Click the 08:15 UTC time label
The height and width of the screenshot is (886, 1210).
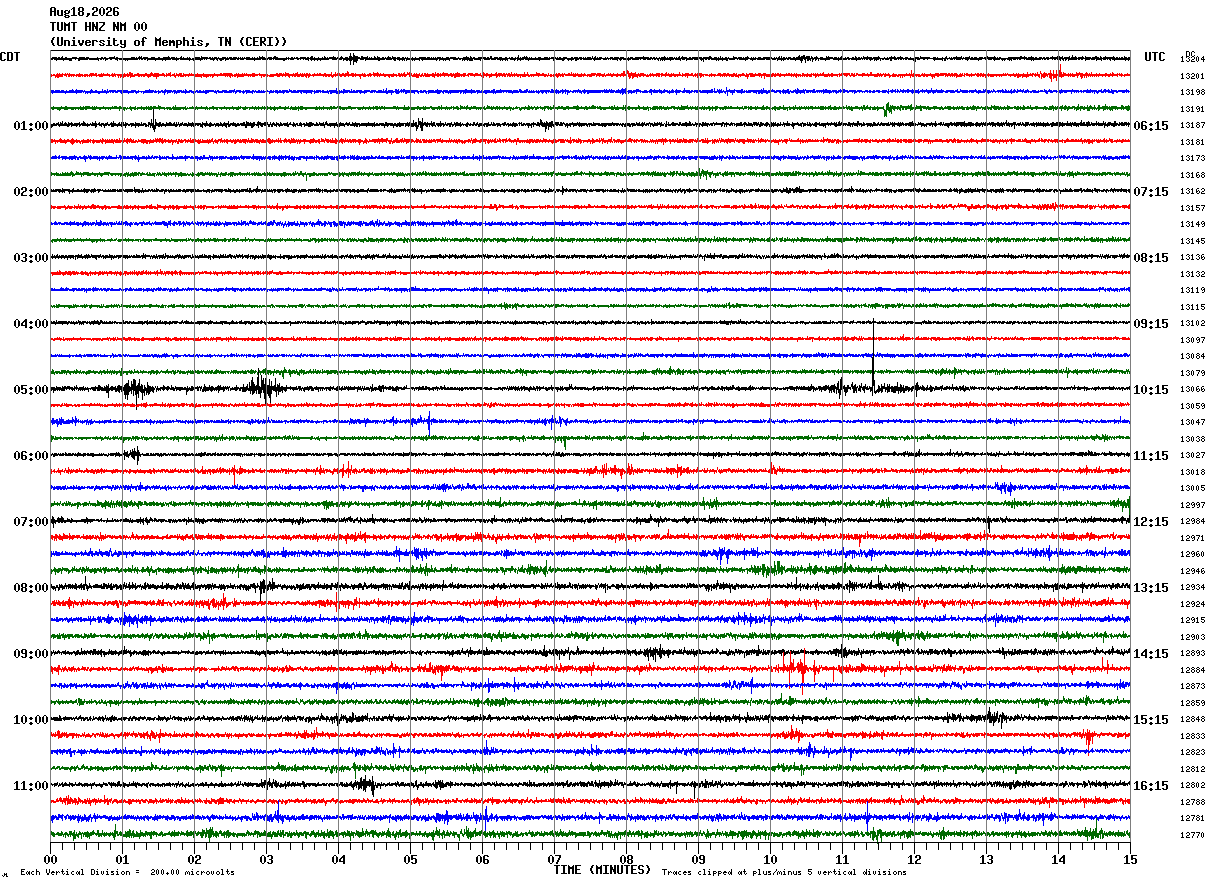click(x=1151, y=258)
